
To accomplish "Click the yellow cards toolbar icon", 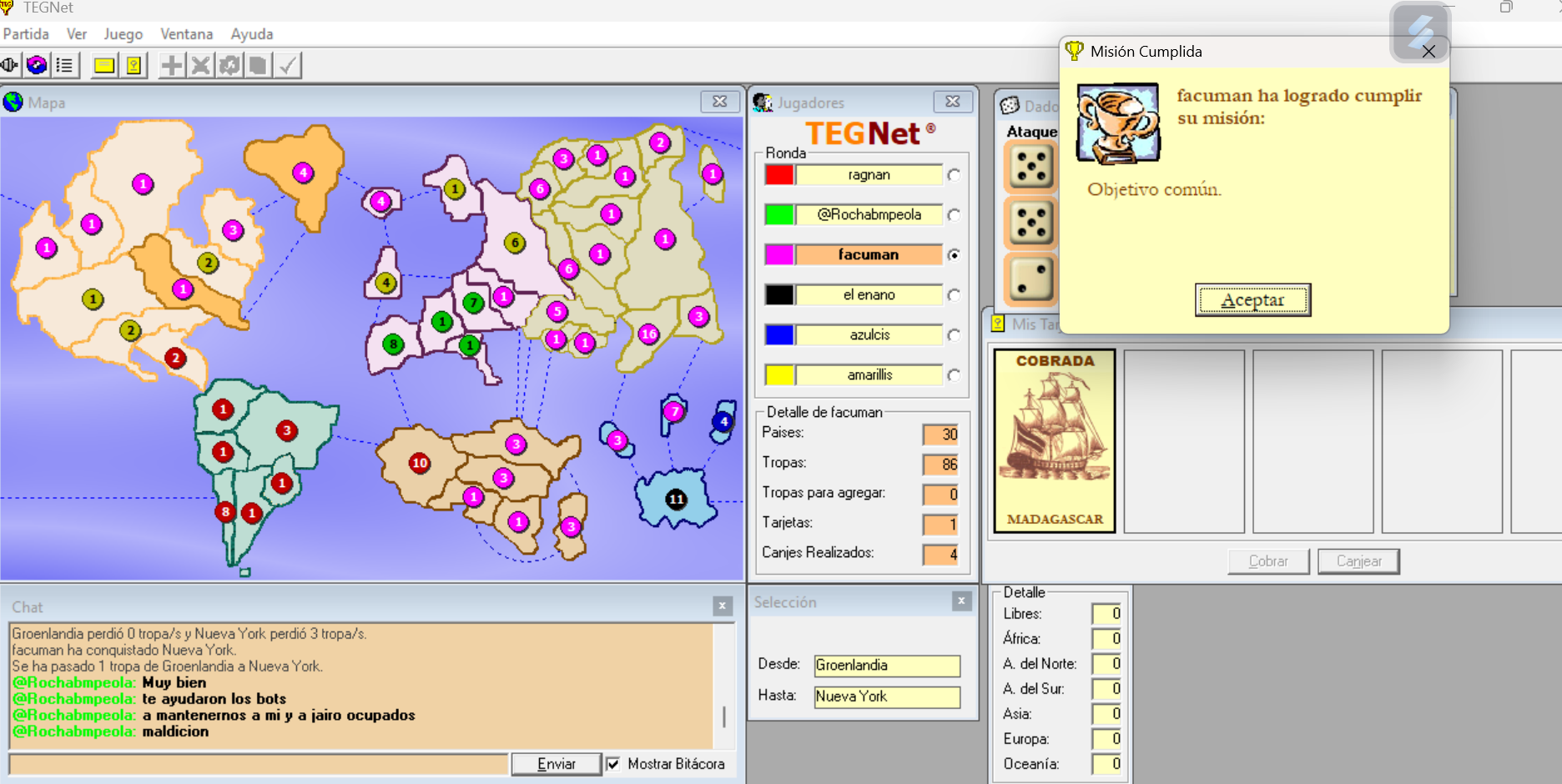I will point(134,65).
